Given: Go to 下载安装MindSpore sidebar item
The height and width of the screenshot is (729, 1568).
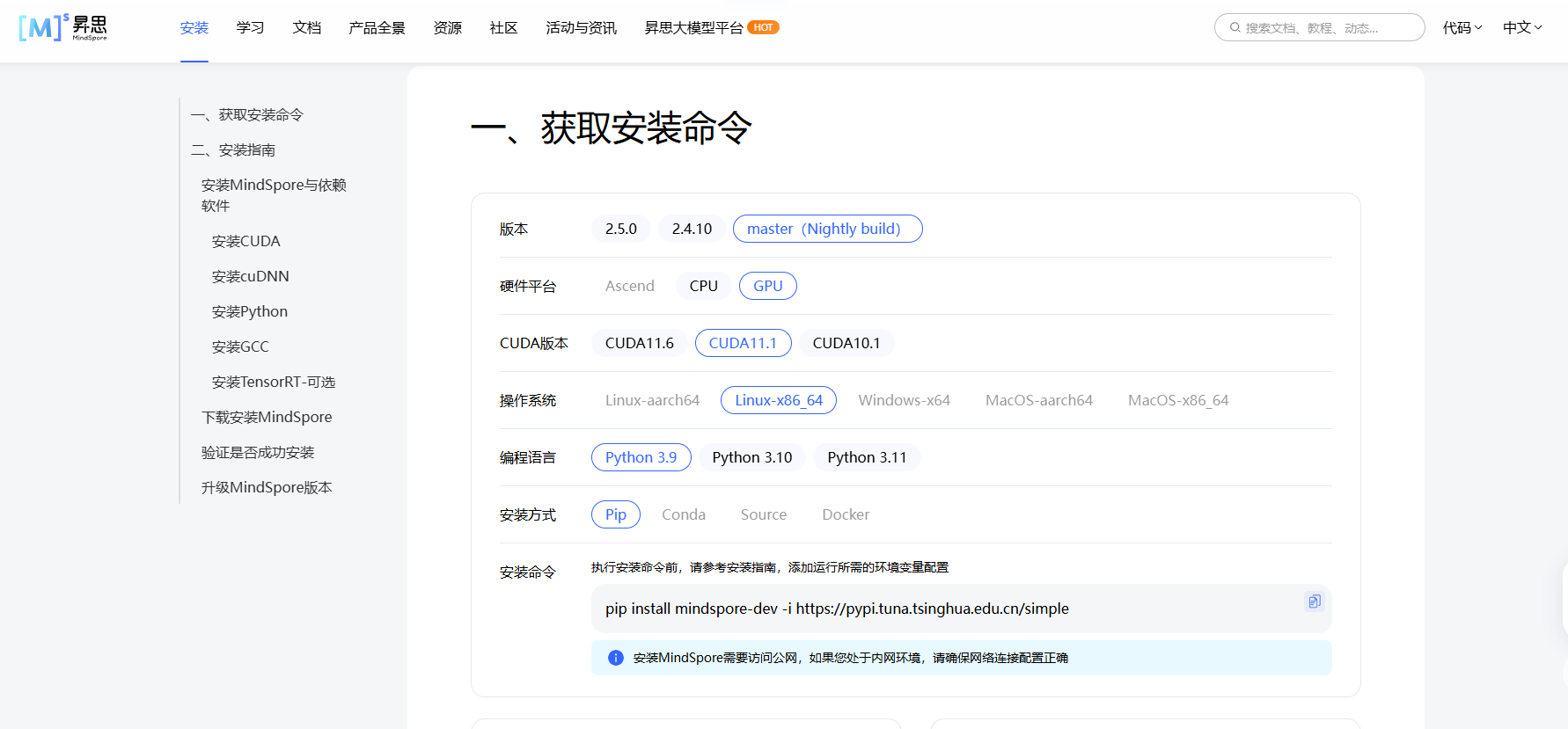Looking at the screenshot, I should (267, 417).
